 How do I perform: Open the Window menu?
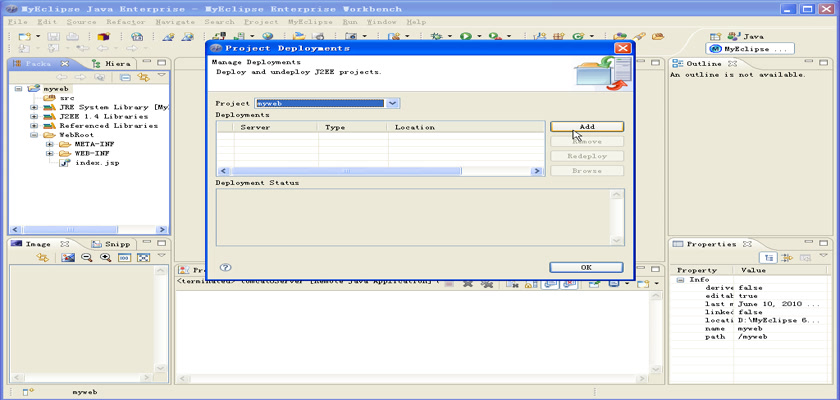381,22
